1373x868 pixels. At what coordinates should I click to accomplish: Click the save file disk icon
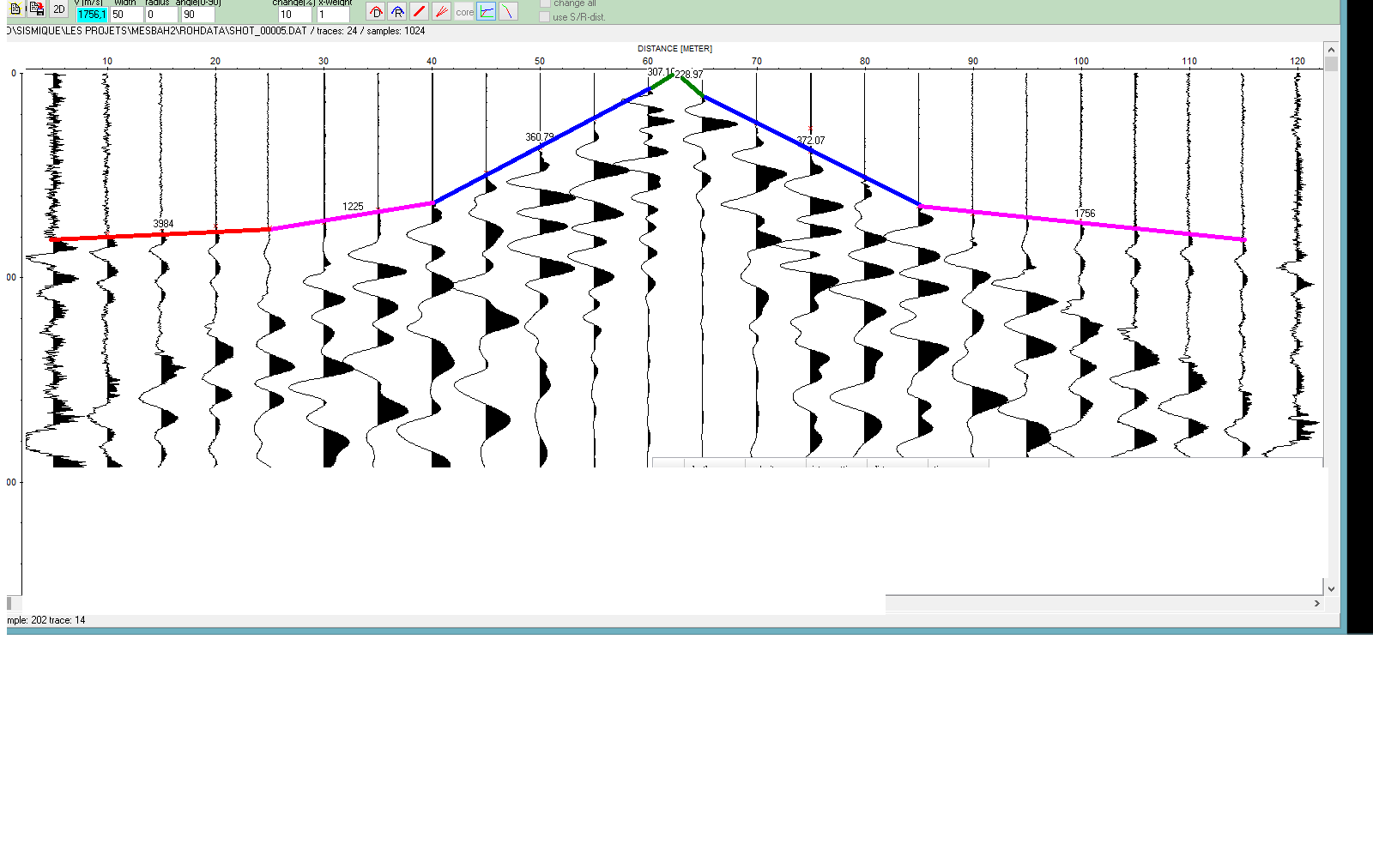click(37, 9)
